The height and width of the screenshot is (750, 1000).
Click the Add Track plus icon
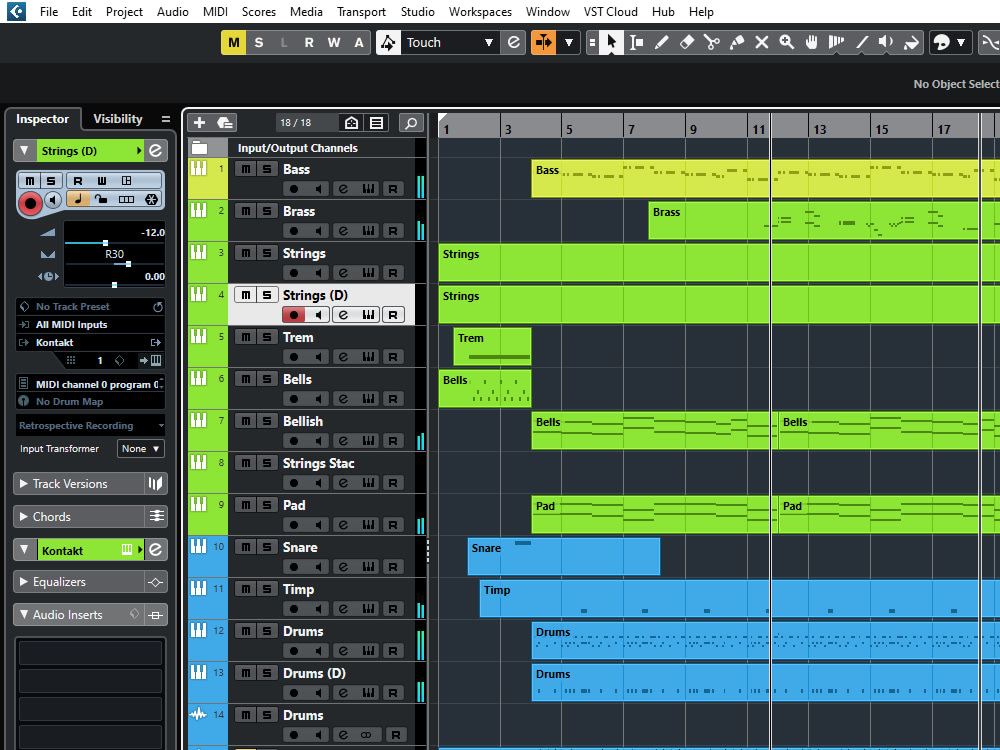point(200,122)
